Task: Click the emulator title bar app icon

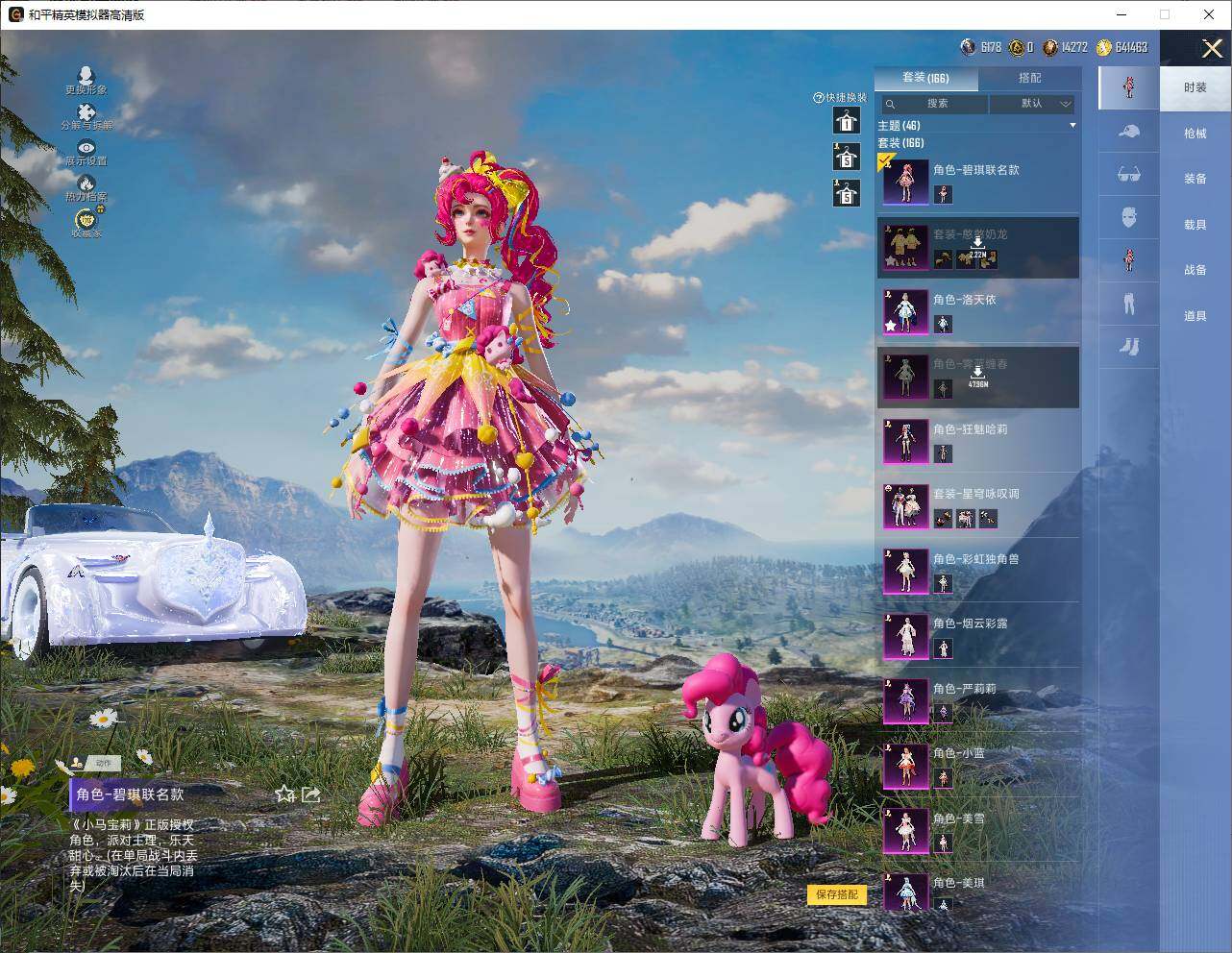Action: point(15,14)
